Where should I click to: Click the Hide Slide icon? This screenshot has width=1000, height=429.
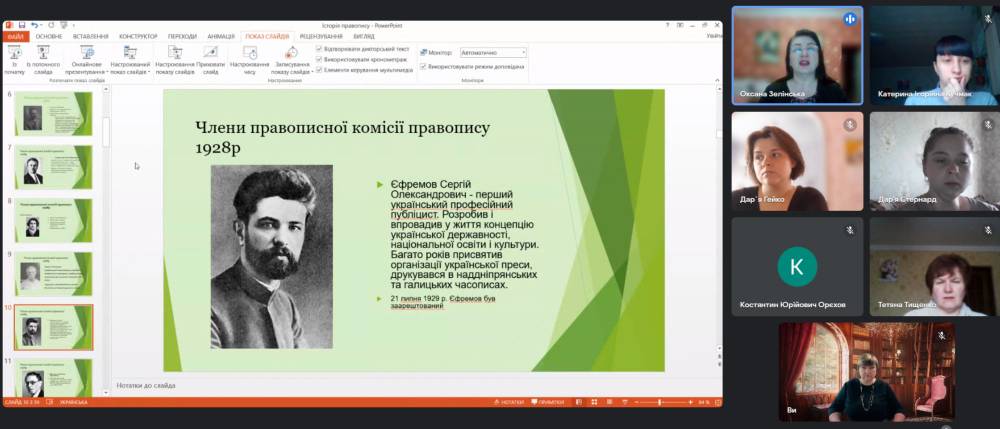(210, 58)
